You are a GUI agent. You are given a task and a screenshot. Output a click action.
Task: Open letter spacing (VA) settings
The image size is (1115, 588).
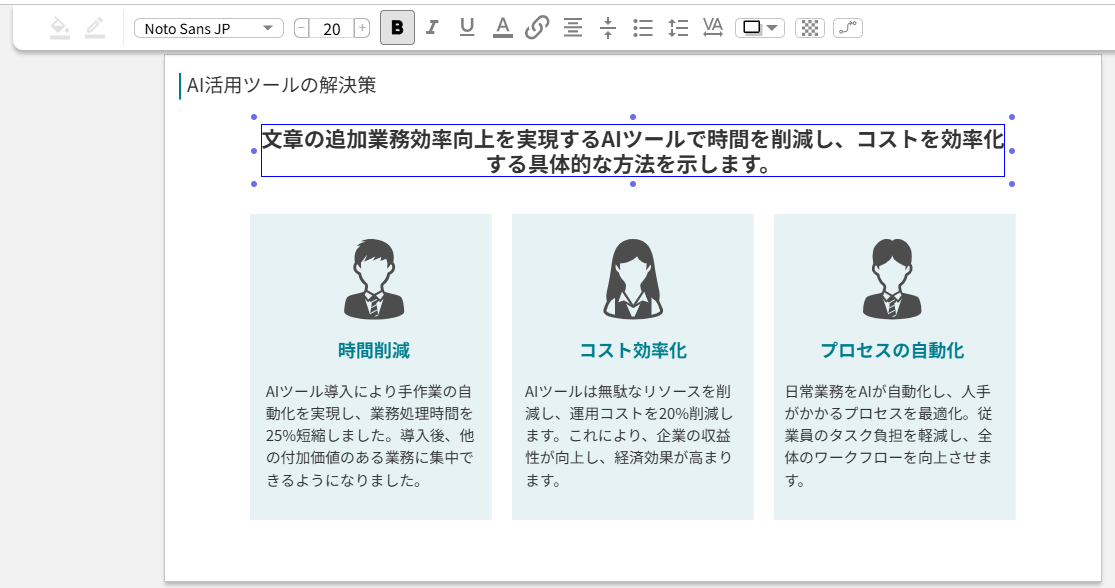(x=713, y=28)
